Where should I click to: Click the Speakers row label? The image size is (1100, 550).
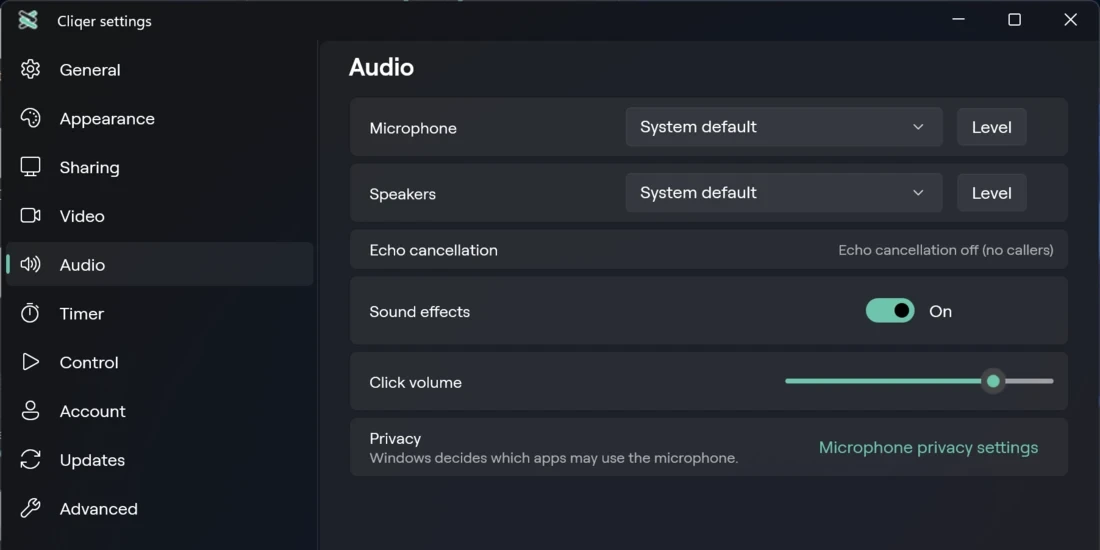(402, 194)
